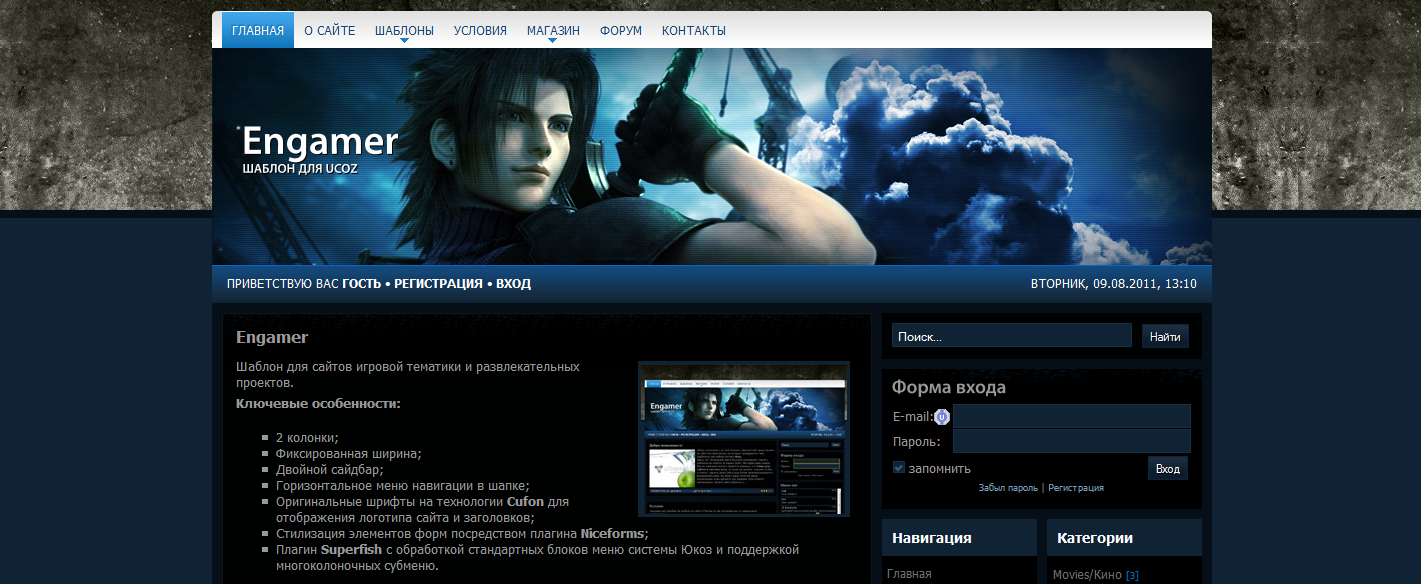1421x584 pixels.
Task: Open the Engamer template preview thumbnail
Action: point(744,439)
